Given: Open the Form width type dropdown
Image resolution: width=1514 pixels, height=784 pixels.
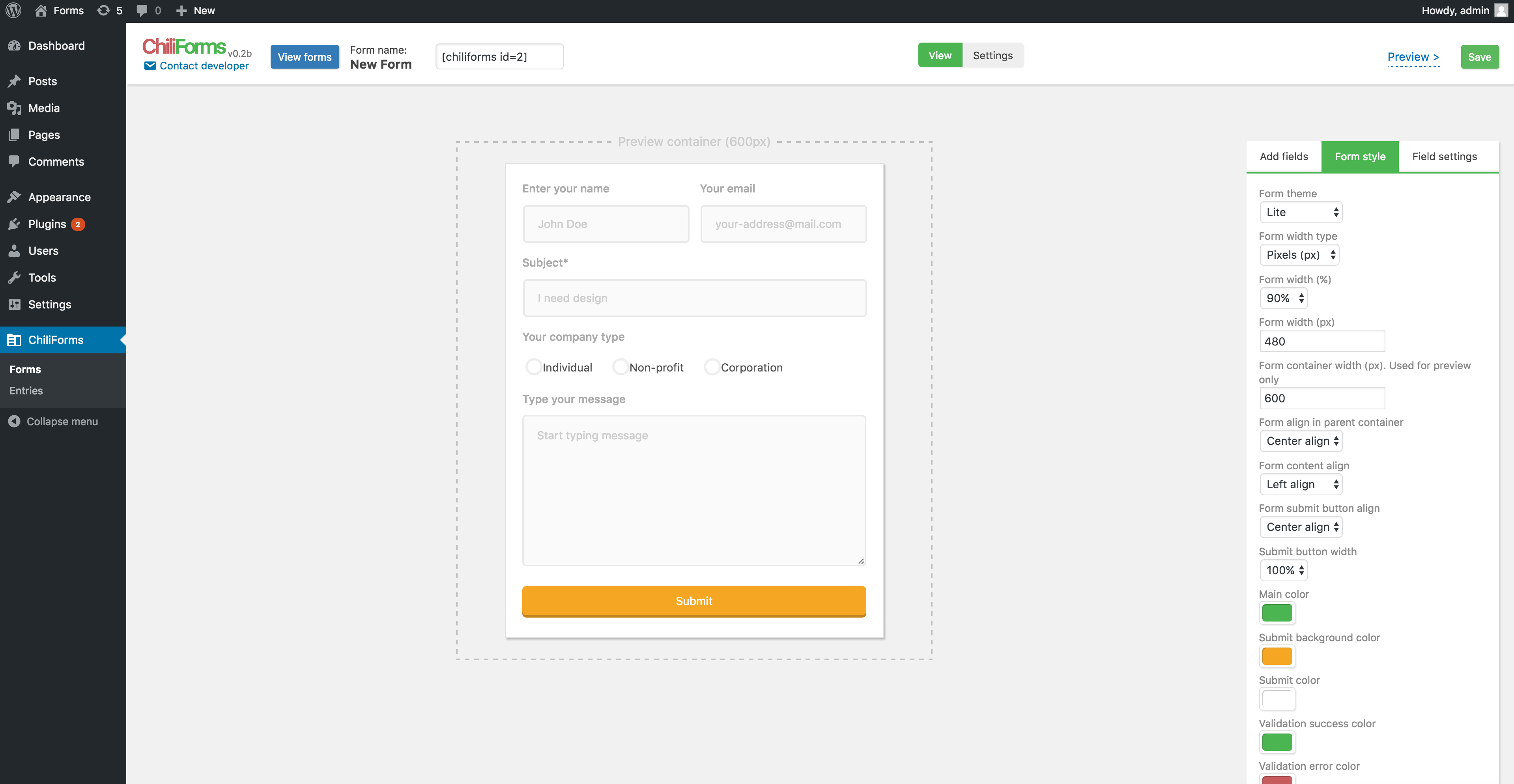Looking at the screenshot, I should (1299, 254).
